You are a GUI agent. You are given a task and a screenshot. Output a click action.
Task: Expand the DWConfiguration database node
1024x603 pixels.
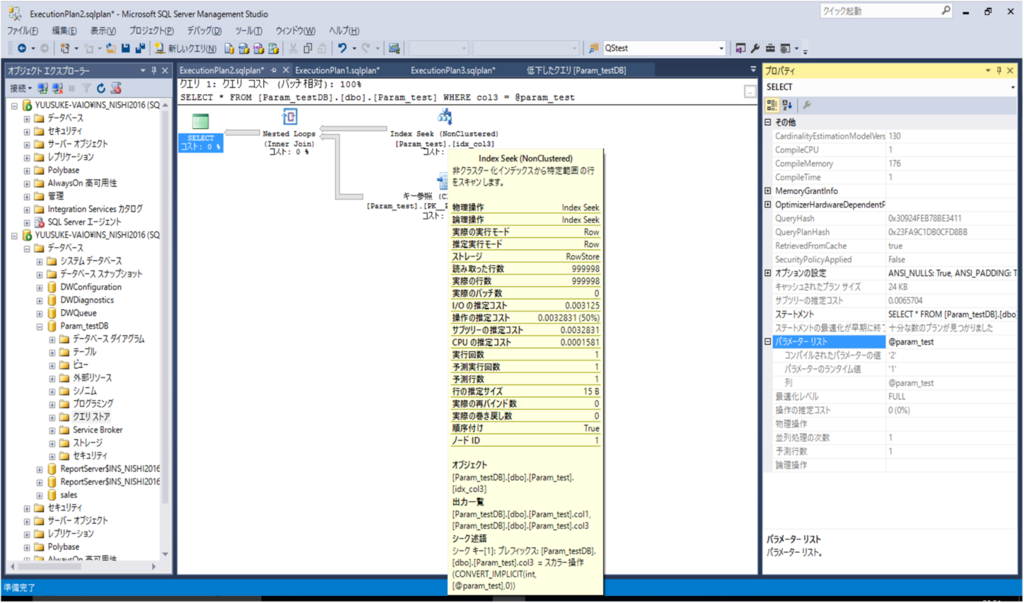[39, 287]
